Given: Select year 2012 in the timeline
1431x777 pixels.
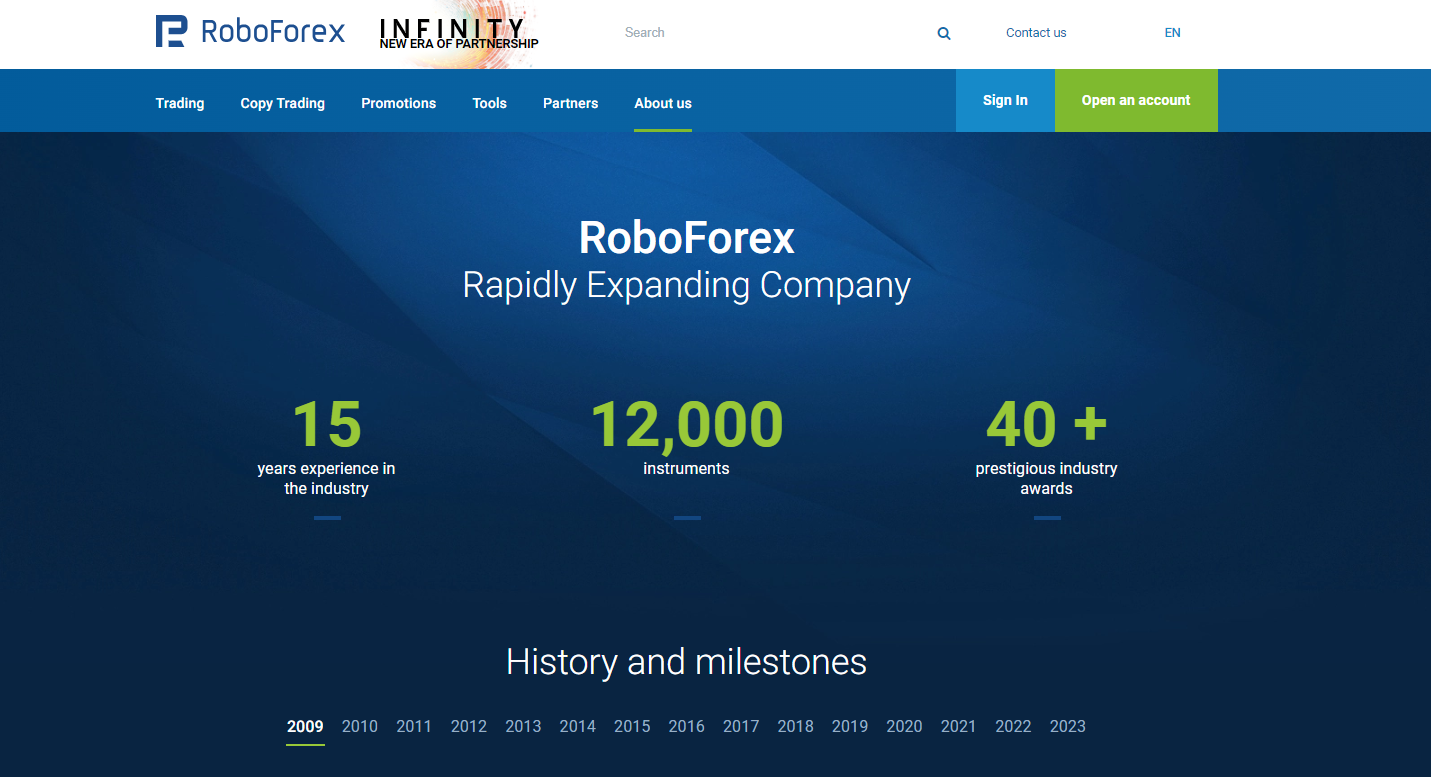Looking at the screenshot, I should [x=469, y=726].
